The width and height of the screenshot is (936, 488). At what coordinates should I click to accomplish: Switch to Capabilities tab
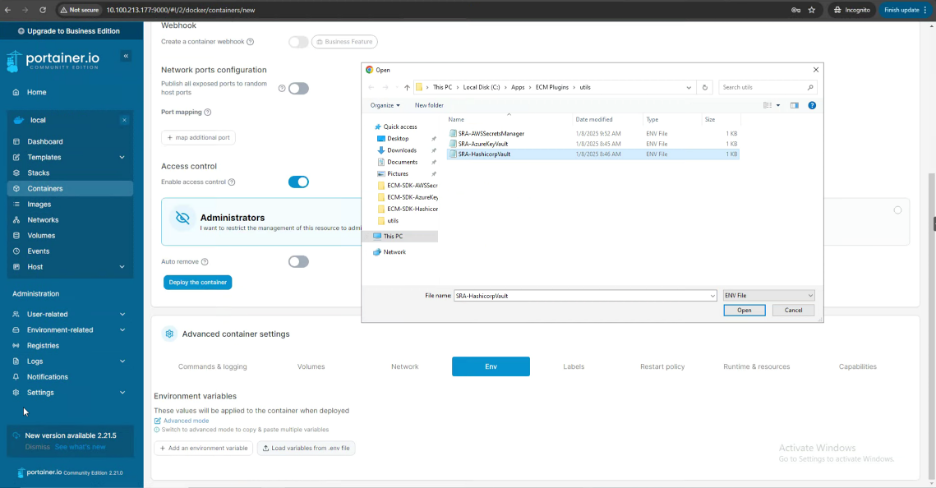coord(857,367)
